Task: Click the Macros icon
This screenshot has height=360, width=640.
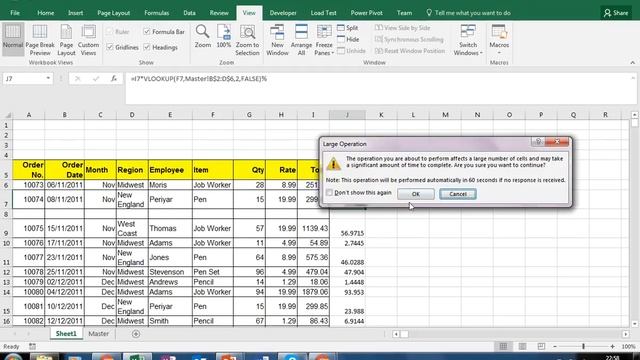Action: coord(499,32)
